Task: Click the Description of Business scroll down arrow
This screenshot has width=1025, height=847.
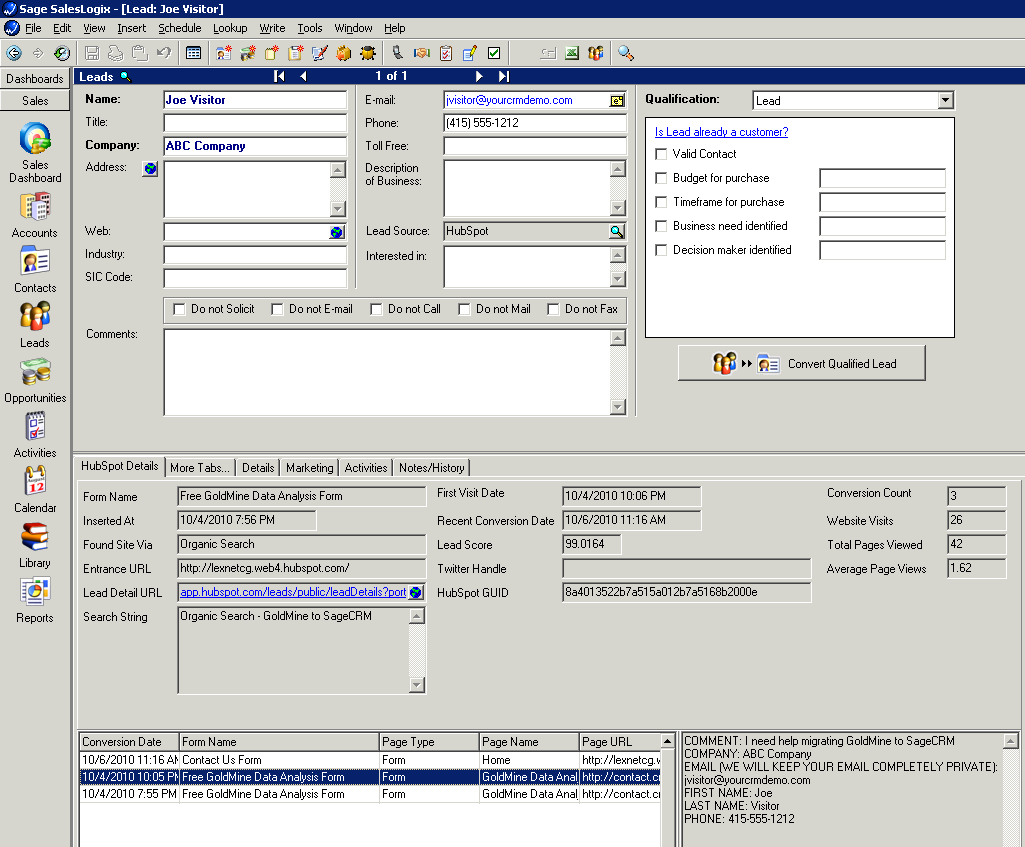Action: click(618, 208)
